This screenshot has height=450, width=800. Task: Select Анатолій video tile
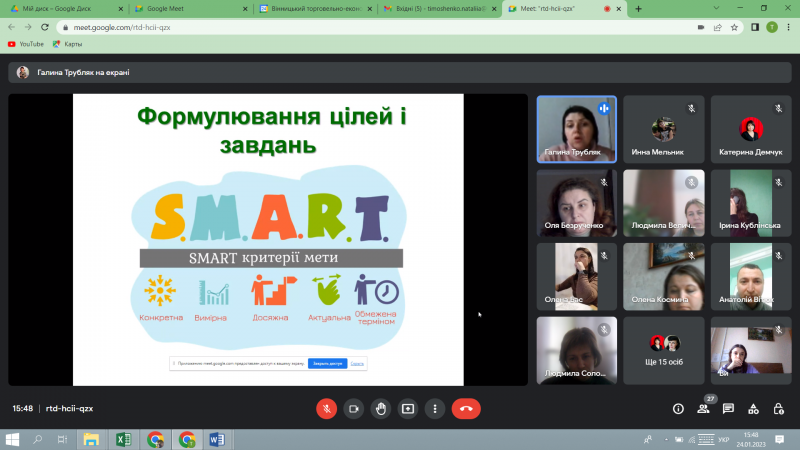751,277
